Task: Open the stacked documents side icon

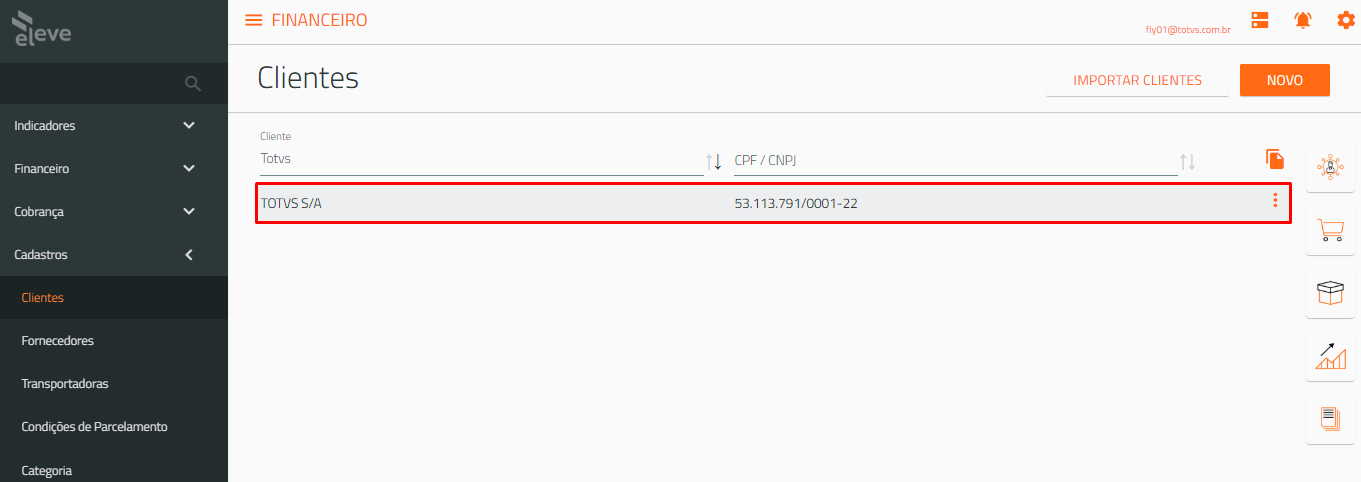Action: pyautogui.click(x=1331, y=419)
